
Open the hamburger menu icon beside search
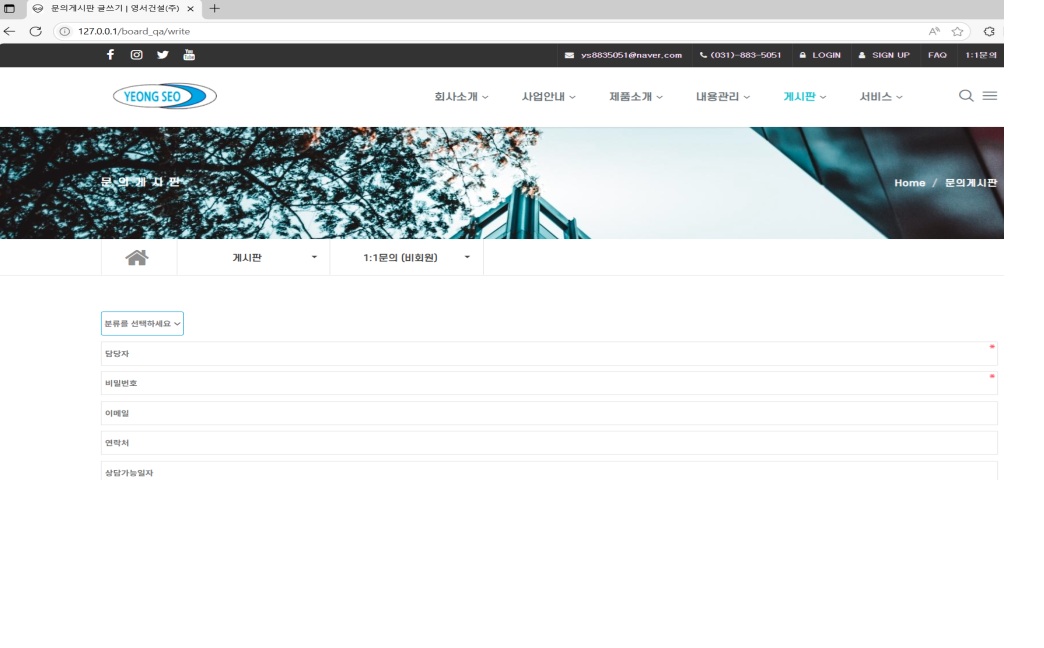(990, 96)
